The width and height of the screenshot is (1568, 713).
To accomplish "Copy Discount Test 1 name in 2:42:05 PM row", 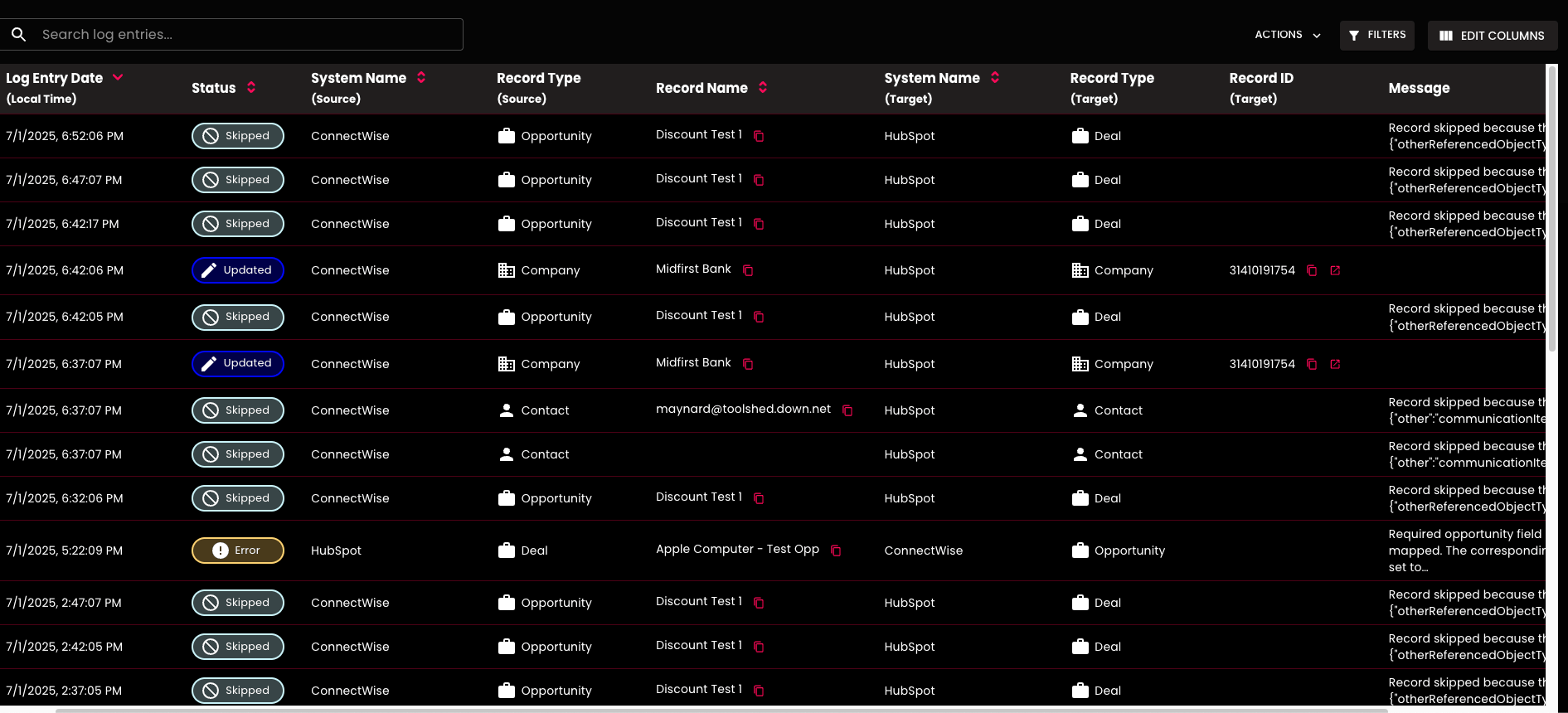I will [x=759, y=647].
